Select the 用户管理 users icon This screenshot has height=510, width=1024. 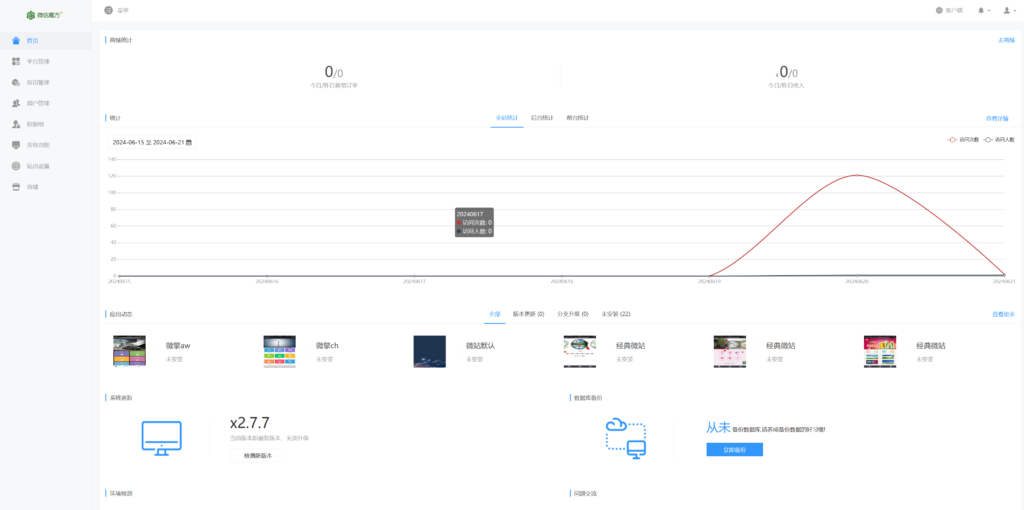point(15,103)
